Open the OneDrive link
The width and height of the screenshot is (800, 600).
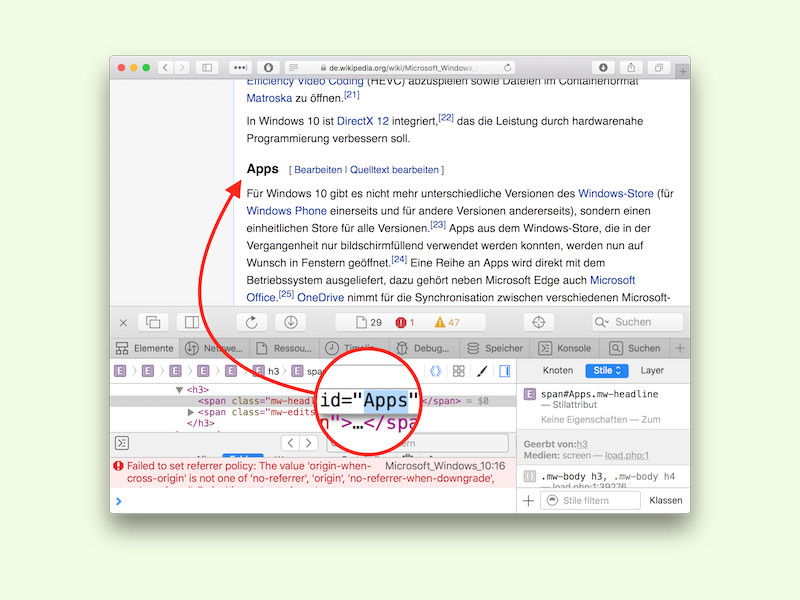tap(320, 297)
